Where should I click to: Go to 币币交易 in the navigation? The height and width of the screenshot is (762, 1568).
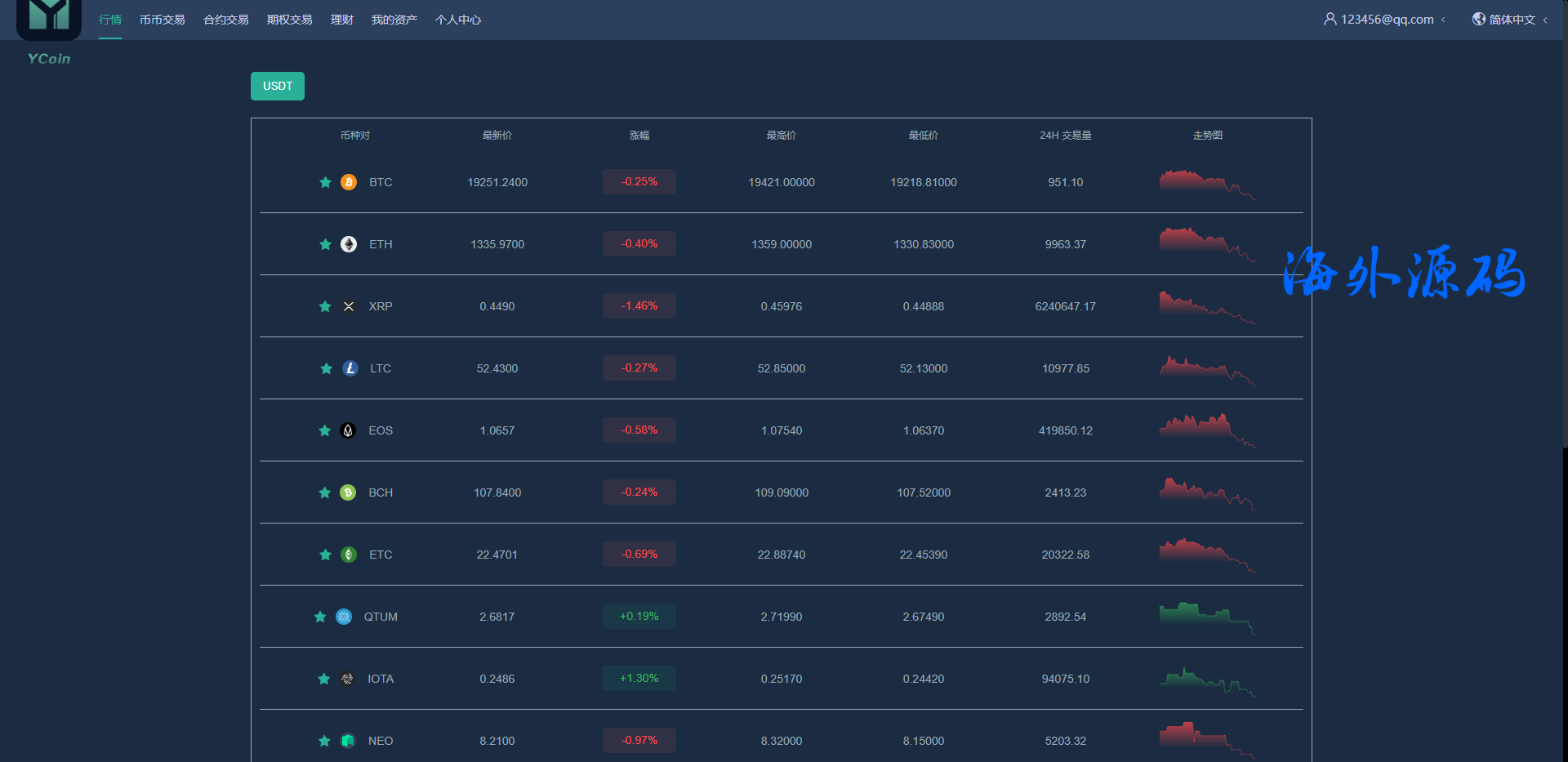(163, 20)
